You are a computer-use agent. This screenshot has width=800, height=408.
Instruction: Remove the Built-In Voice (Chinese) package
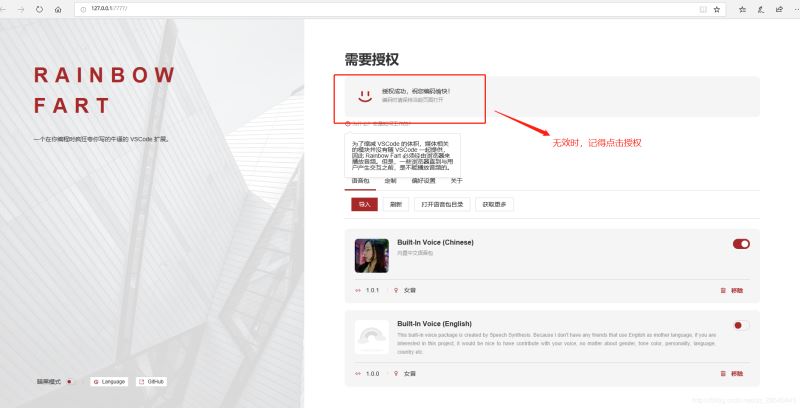pos(732,290)
